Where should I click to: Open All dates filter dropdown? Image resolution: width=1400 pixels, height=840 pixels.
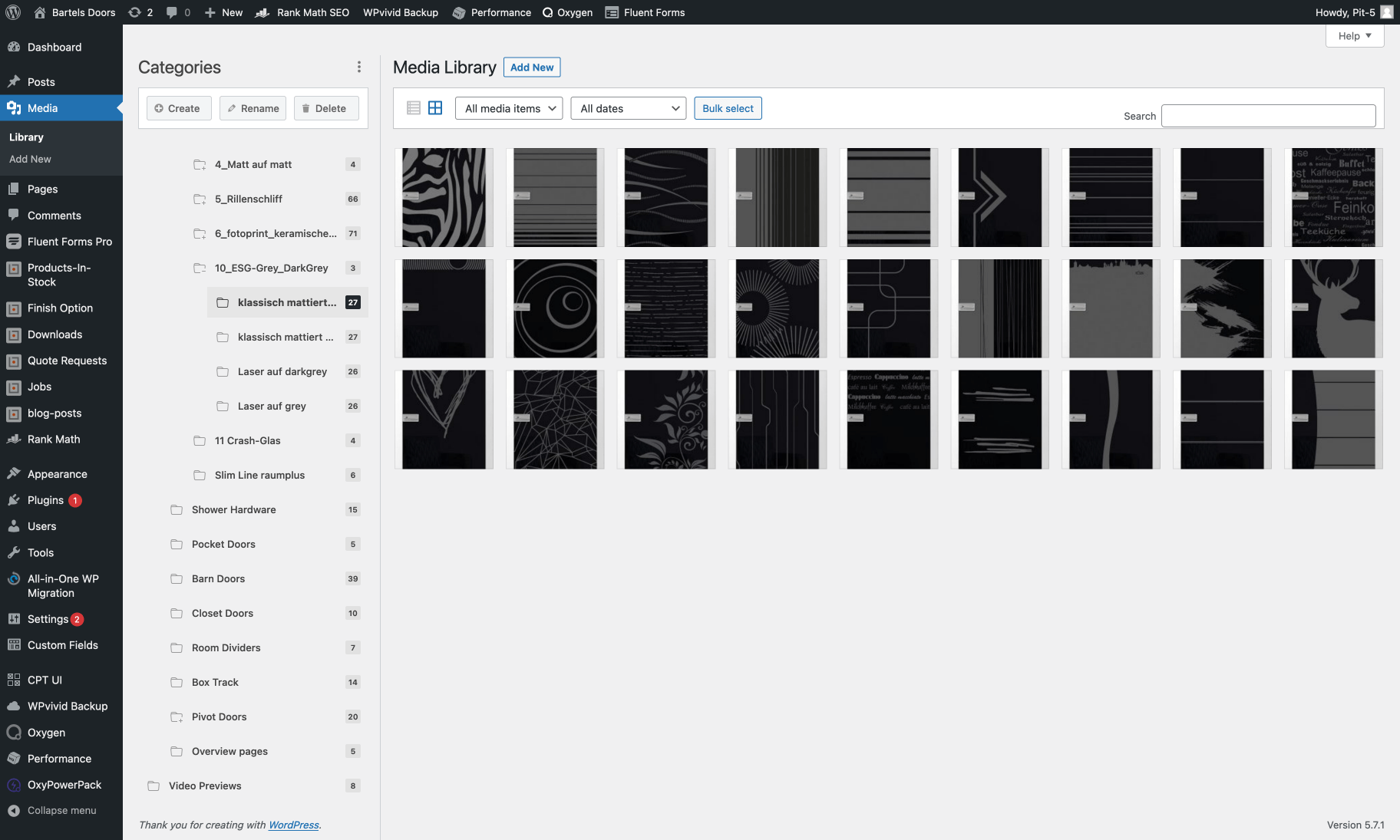628,108
